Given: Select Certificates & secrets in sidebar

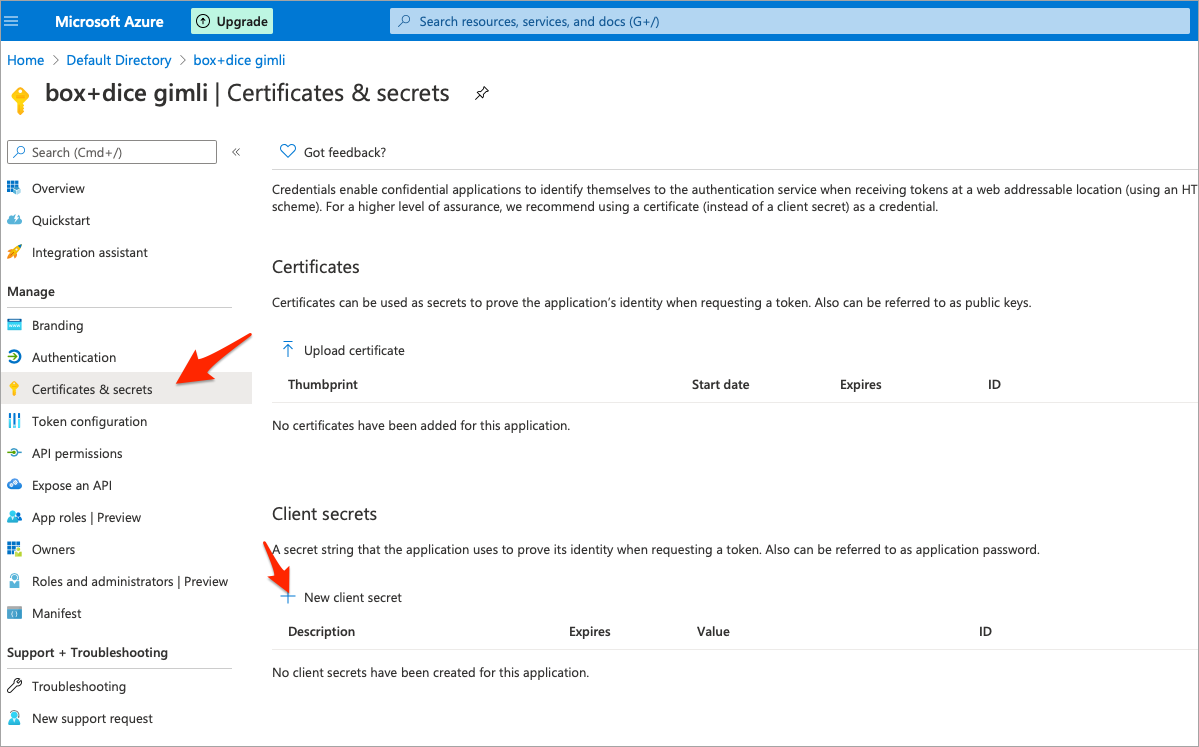Looking at the screenshot, I should (126, 389).
